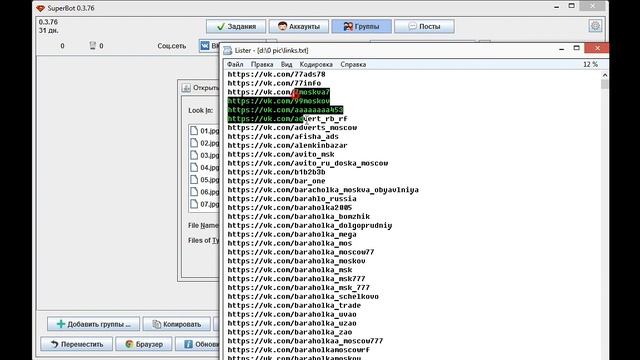This screenshot has height=360, width=640.
Task: Click the Добавить группы button
Action: pos(93,324)
